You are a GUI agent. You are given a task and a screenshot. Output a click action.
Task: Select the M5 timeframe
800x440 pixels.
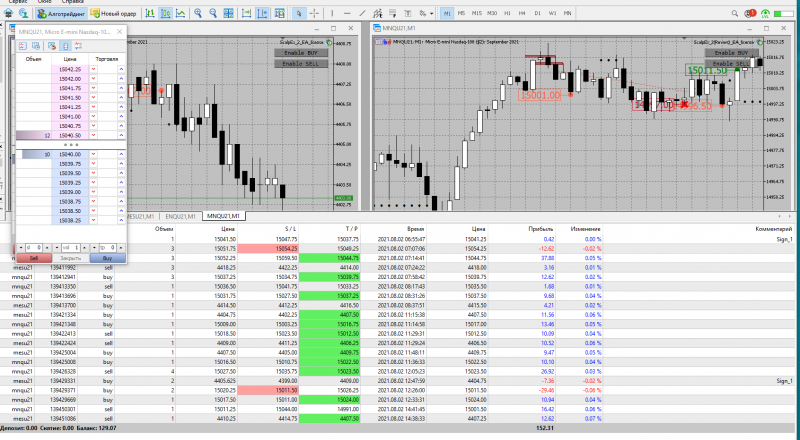(x=461, y=13)
